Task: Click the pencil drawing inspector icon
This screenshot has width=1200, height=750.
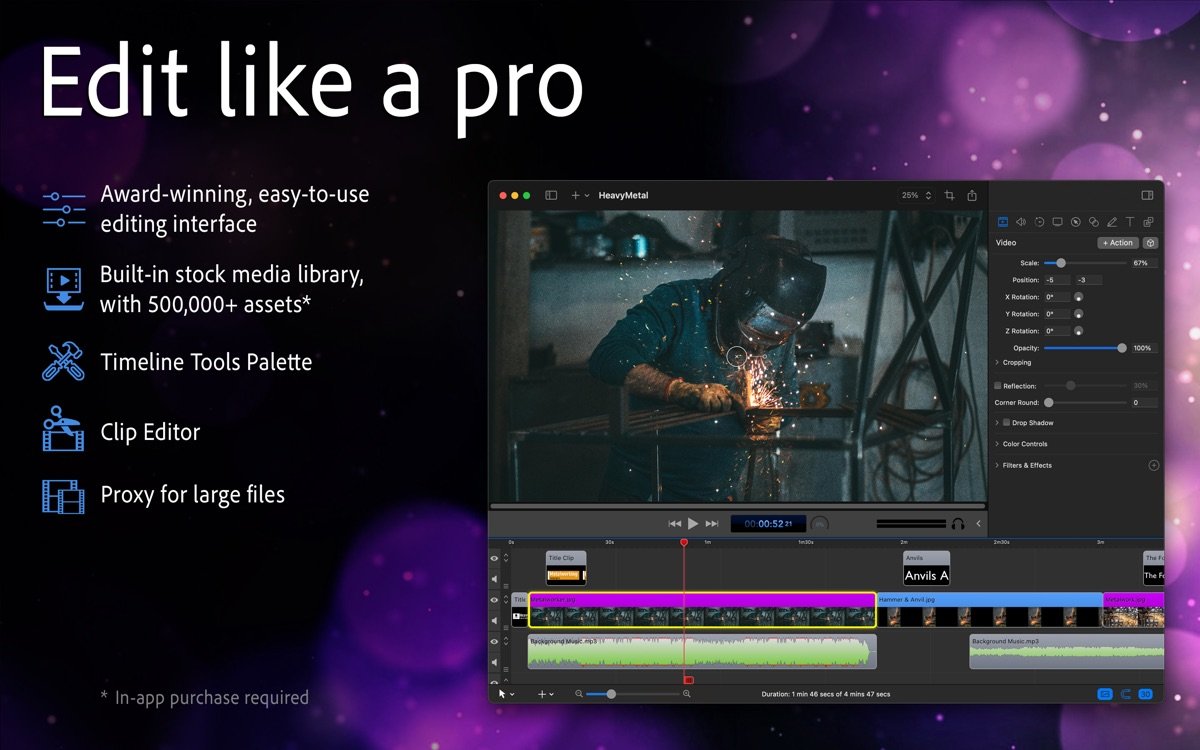Action: pyautogui.click(x=1112, y=222)
